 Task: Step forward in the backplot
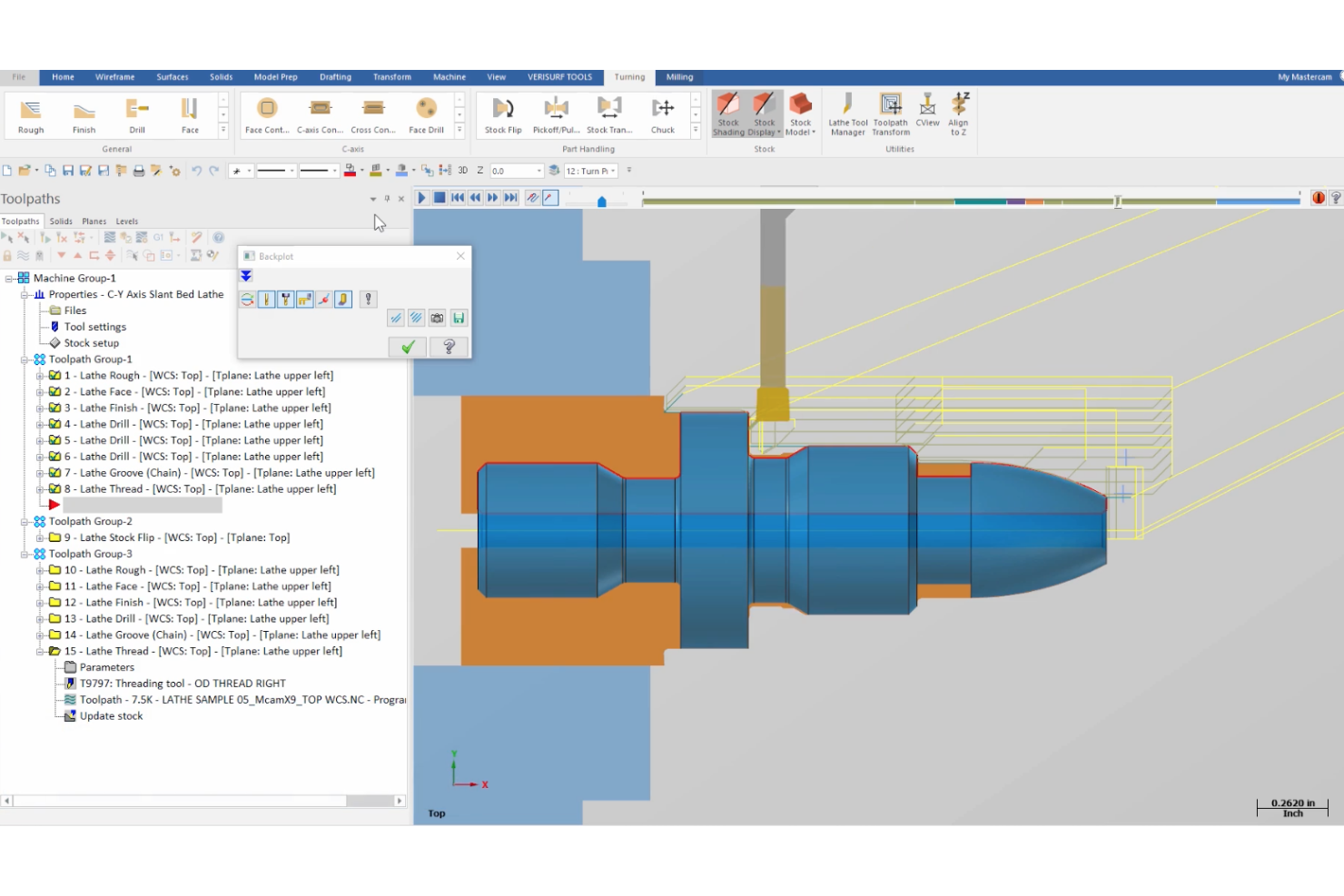[x=493, y=197]
